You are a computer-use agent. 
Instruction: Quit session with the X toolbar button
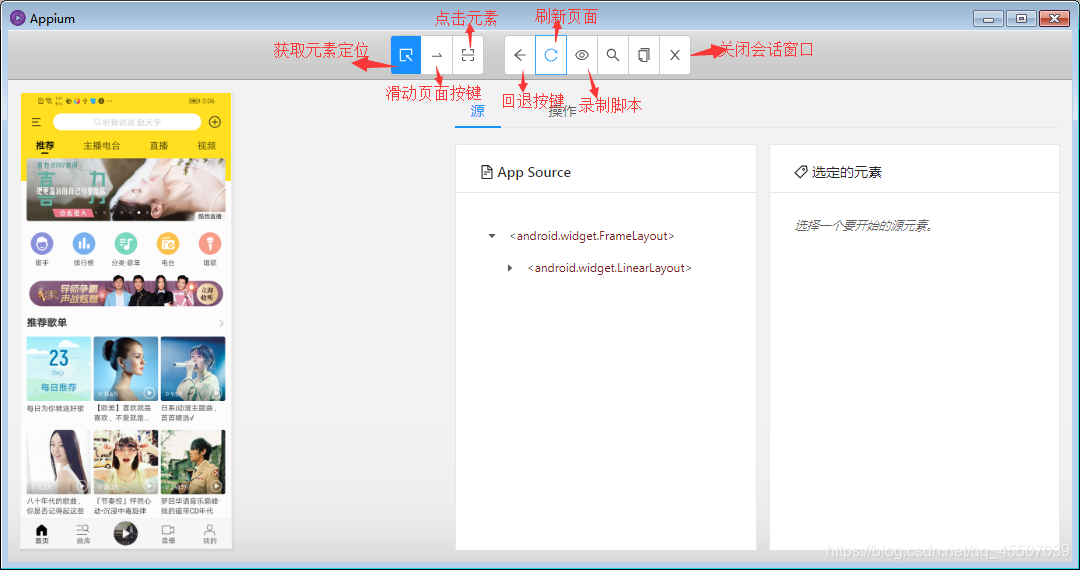(x=675, y=55)
